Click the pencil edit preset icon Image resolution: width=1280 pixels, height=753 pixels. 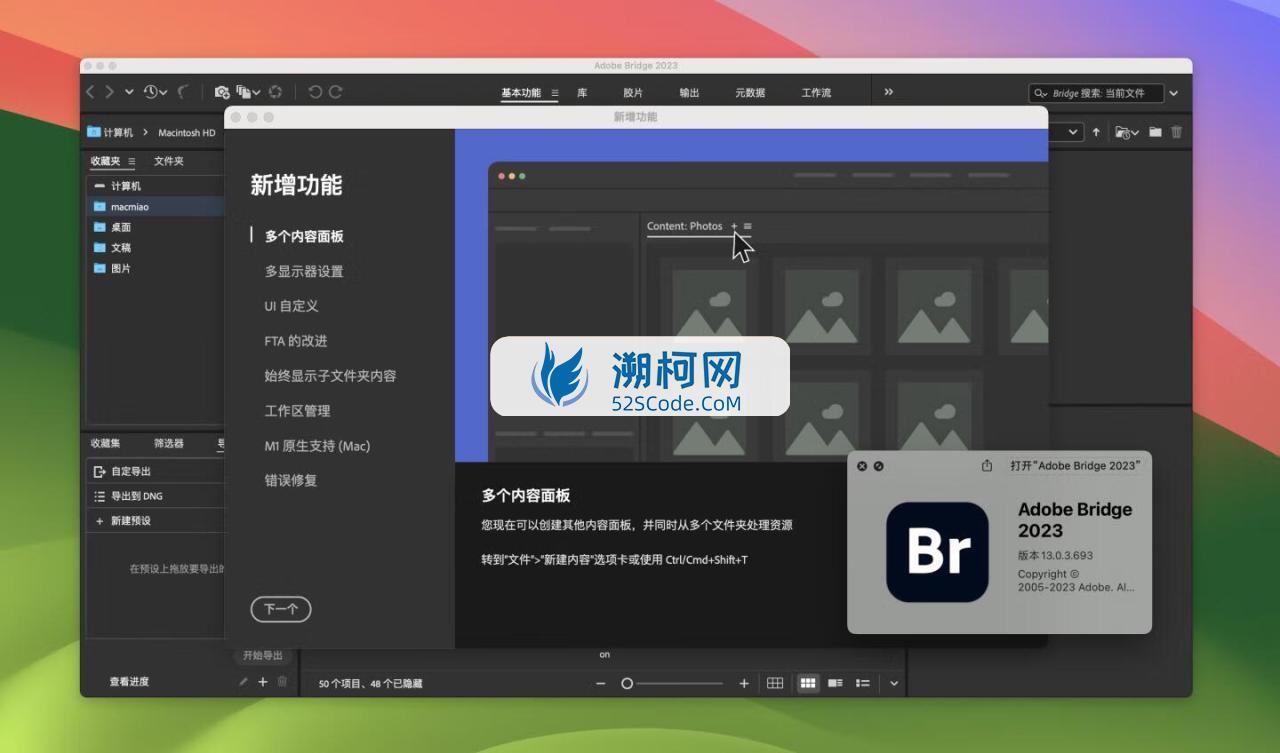click(x=243, y=682)
